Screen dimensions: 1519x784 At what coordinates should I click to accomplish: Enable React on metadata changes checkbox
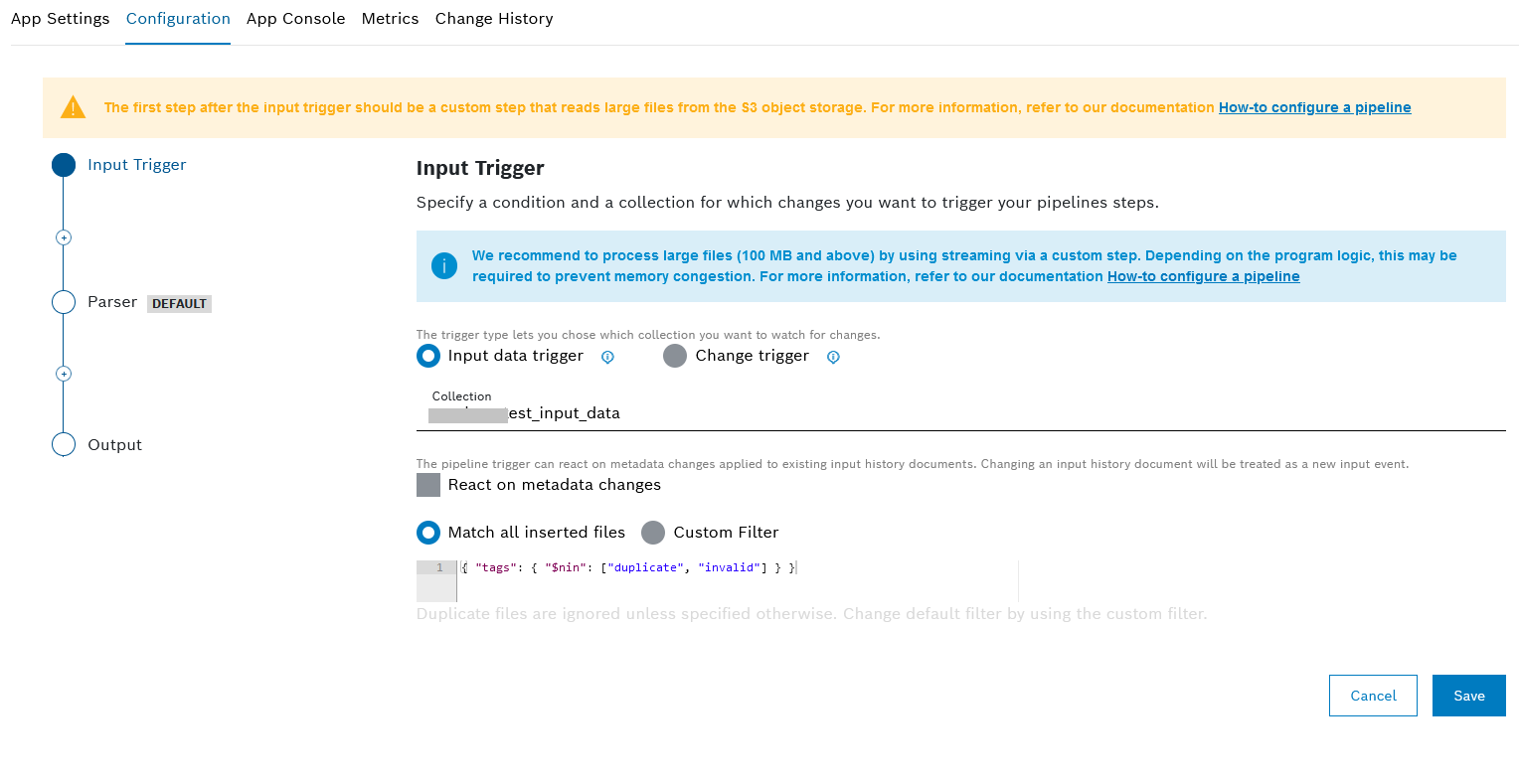[428, 485]
